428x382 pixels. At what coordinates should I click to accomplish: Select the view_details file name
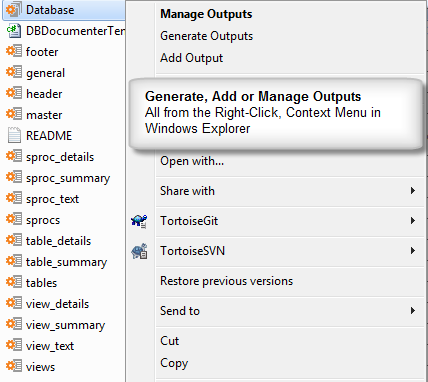(x=57, y=304)
